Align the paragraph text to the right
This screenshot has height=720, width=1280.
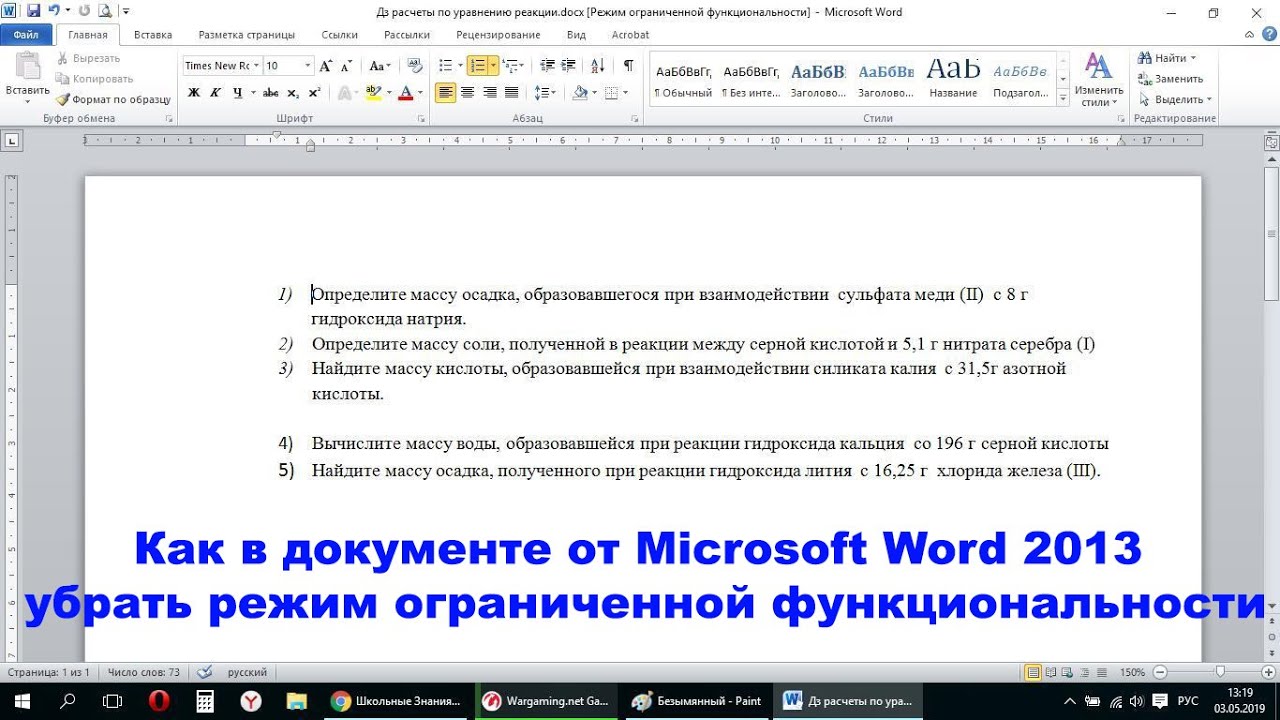pyautogui.click(x=489, y=93)
